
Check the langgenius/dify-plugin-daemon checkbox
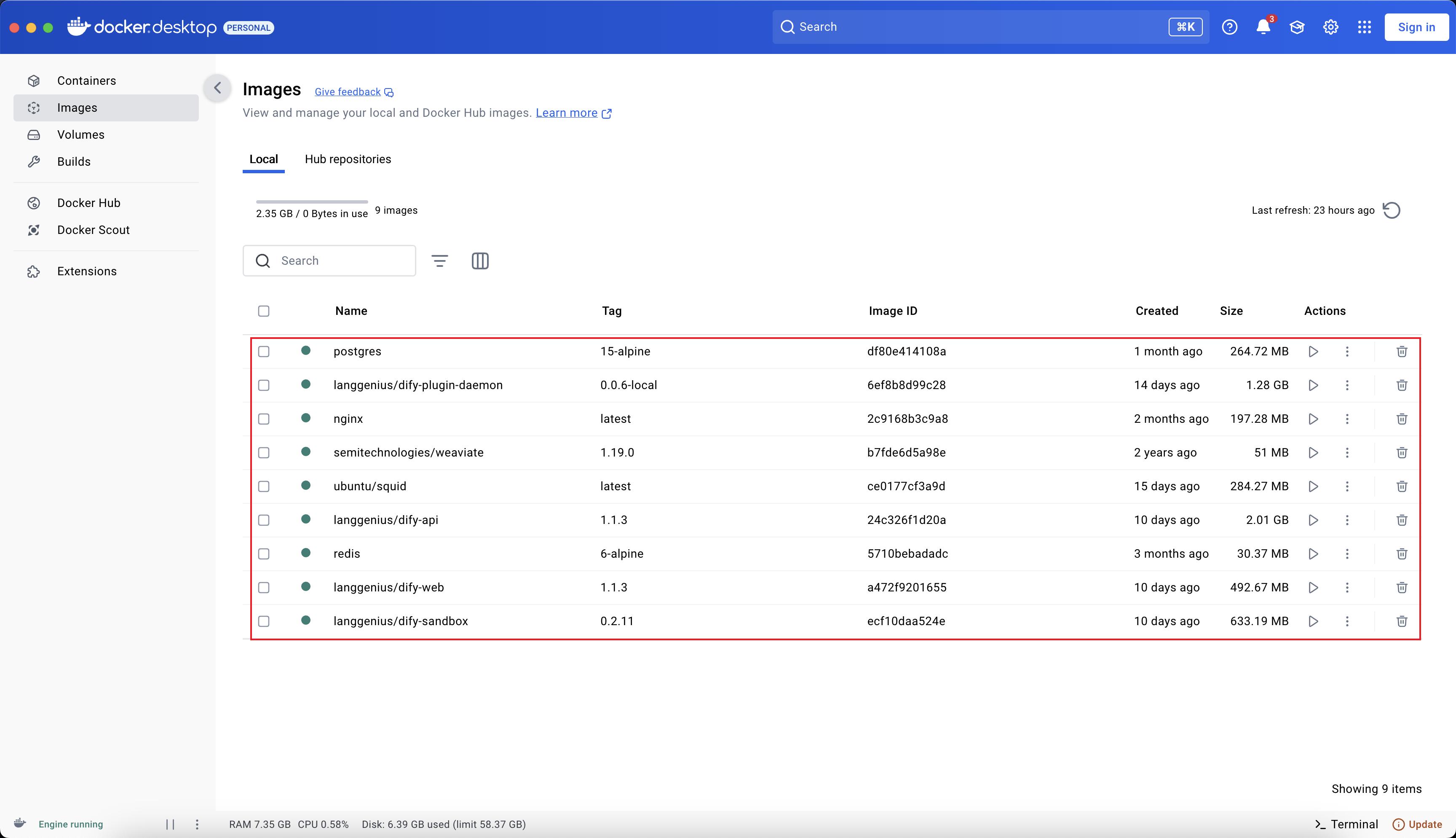pyautogui.click(x=264, y=385)
